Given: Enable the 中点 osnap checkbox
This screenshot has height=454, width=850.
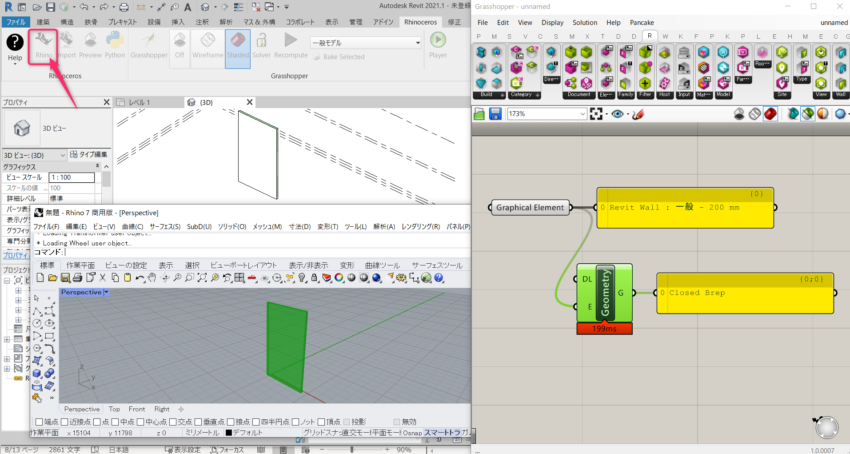Looking at the screenshot, I should [115, 421].
